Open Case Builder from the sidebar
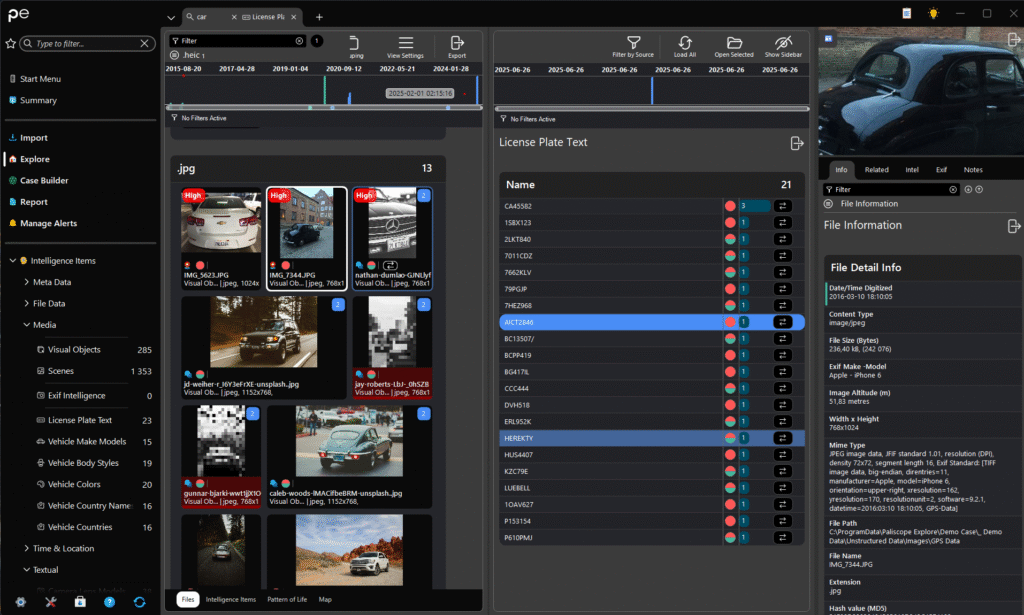 [x=44, y=181]
